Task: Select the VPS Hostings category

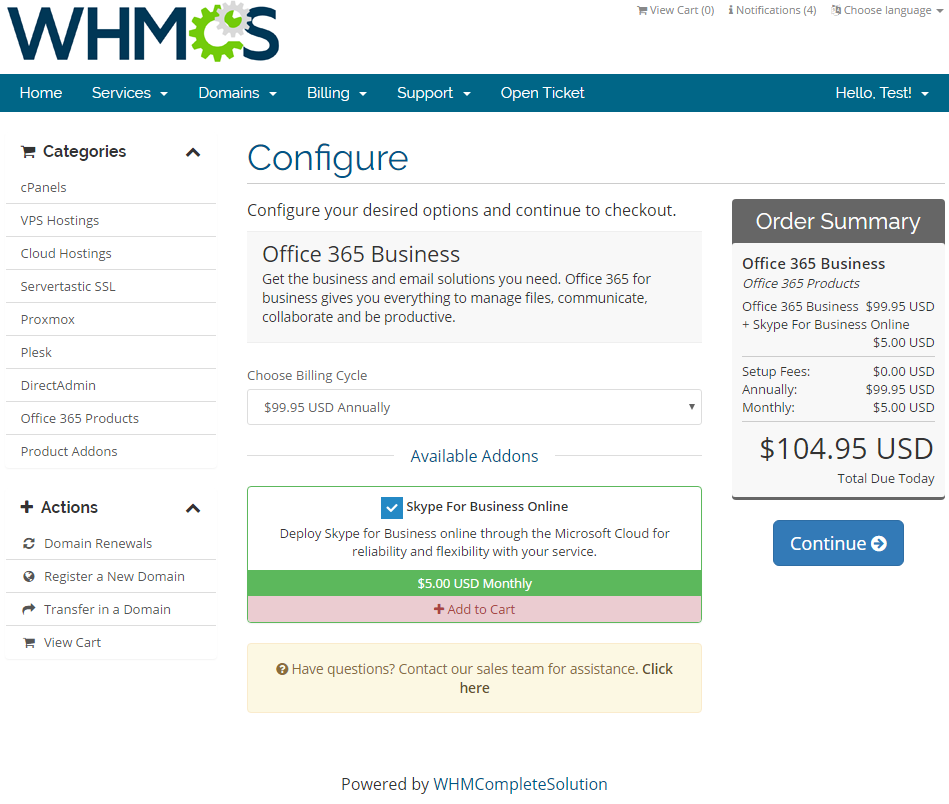Action: (x=111, y=220)
